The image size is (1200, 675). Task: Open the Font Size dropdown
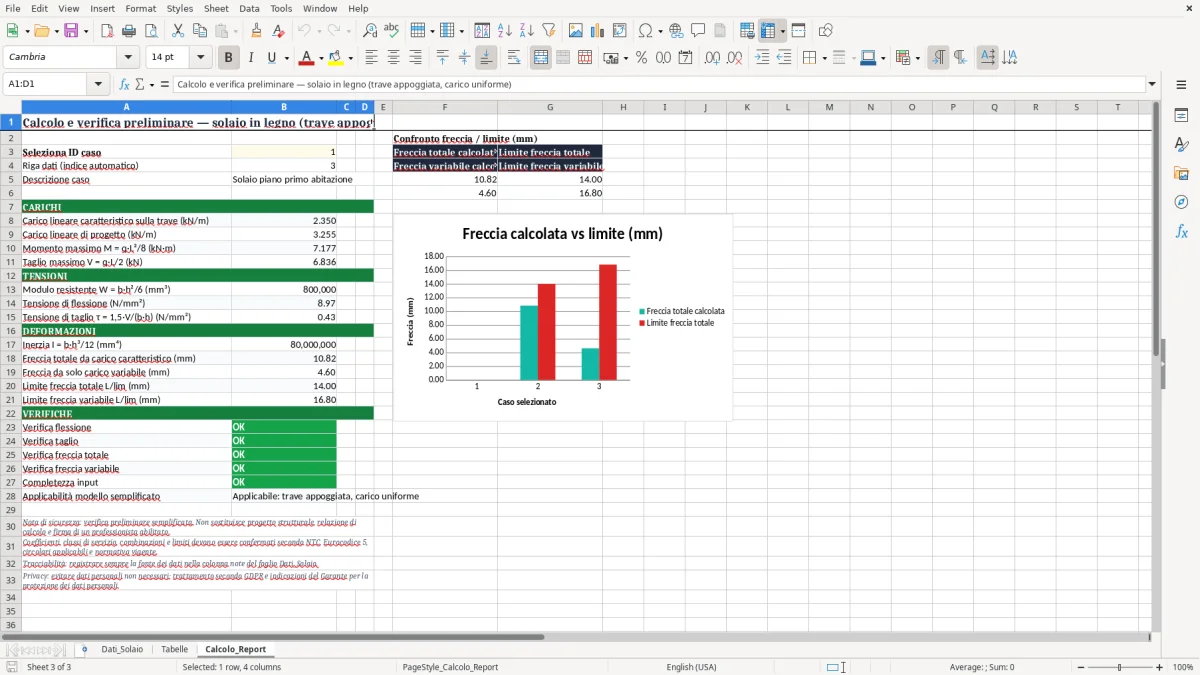point(200,58)
